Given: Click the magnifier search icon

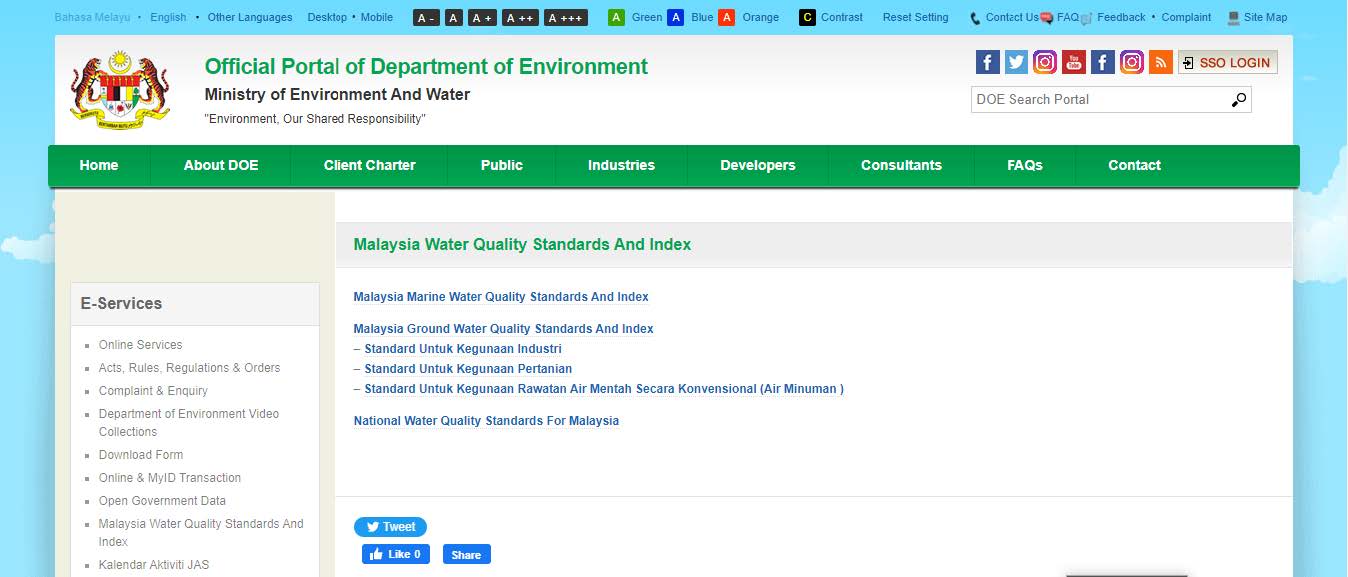Looking at the screenshot, I should 1238,99.
